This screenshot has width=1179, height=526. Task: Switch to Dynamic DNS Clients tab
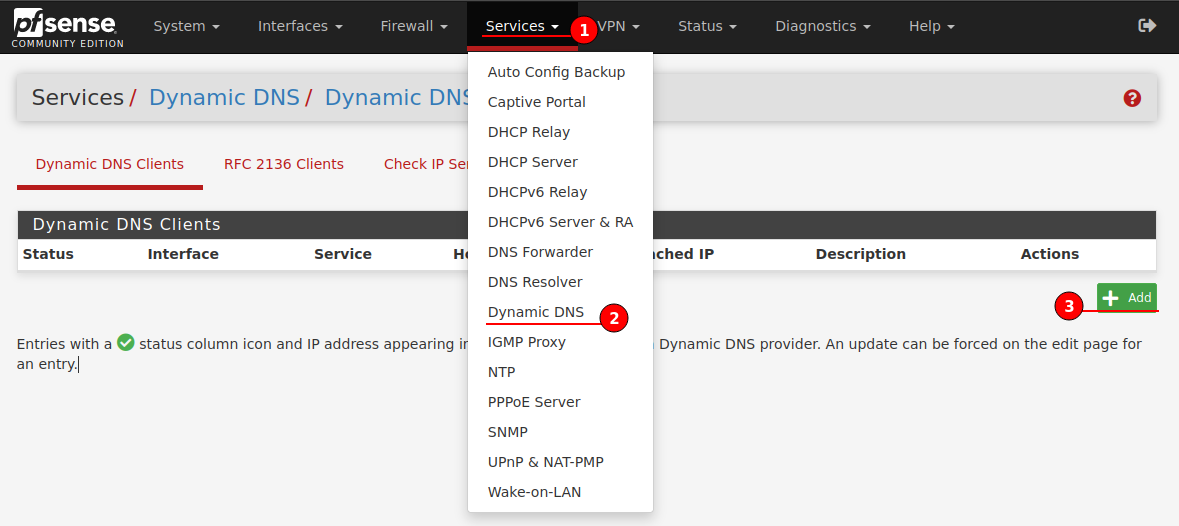pyautogui.click(x=110, y=165)
